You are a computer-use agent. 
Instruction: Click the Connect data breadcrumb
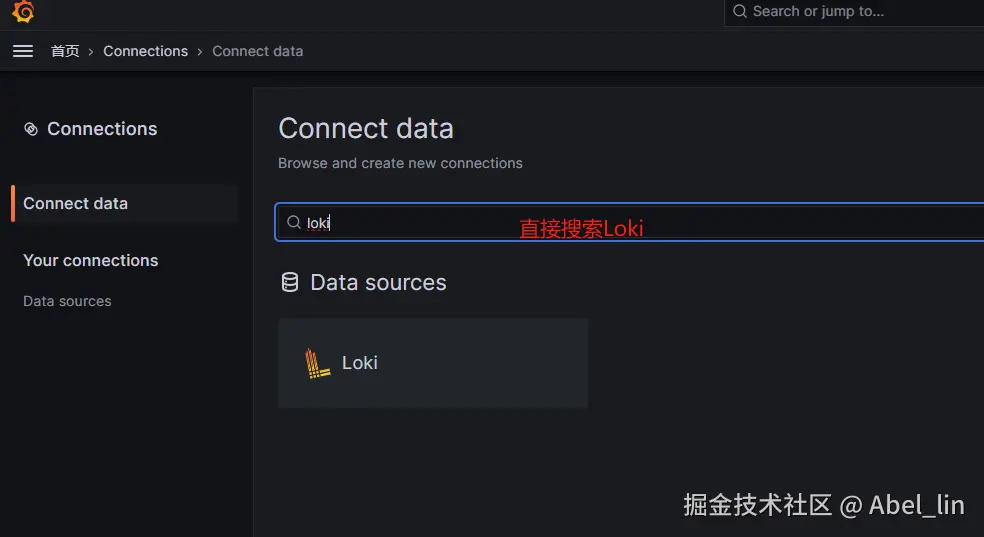point(257,51)
